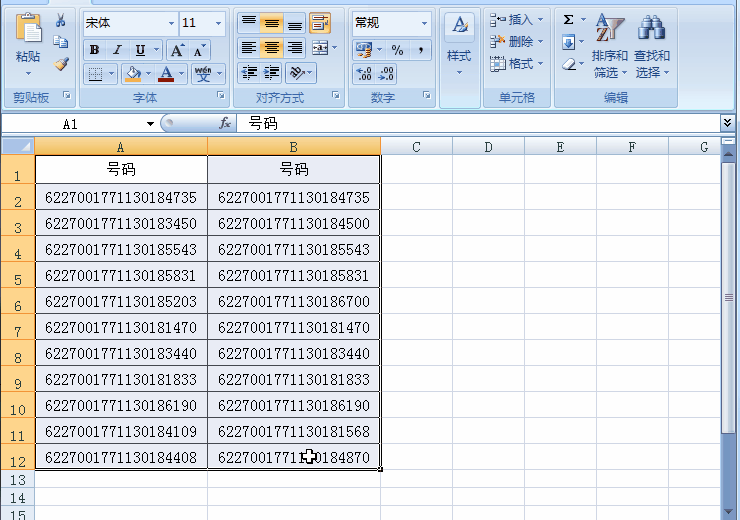Click merge and center icon
Image resolution: width=740 pixels, height=520 pixels.
click(320, 48)
